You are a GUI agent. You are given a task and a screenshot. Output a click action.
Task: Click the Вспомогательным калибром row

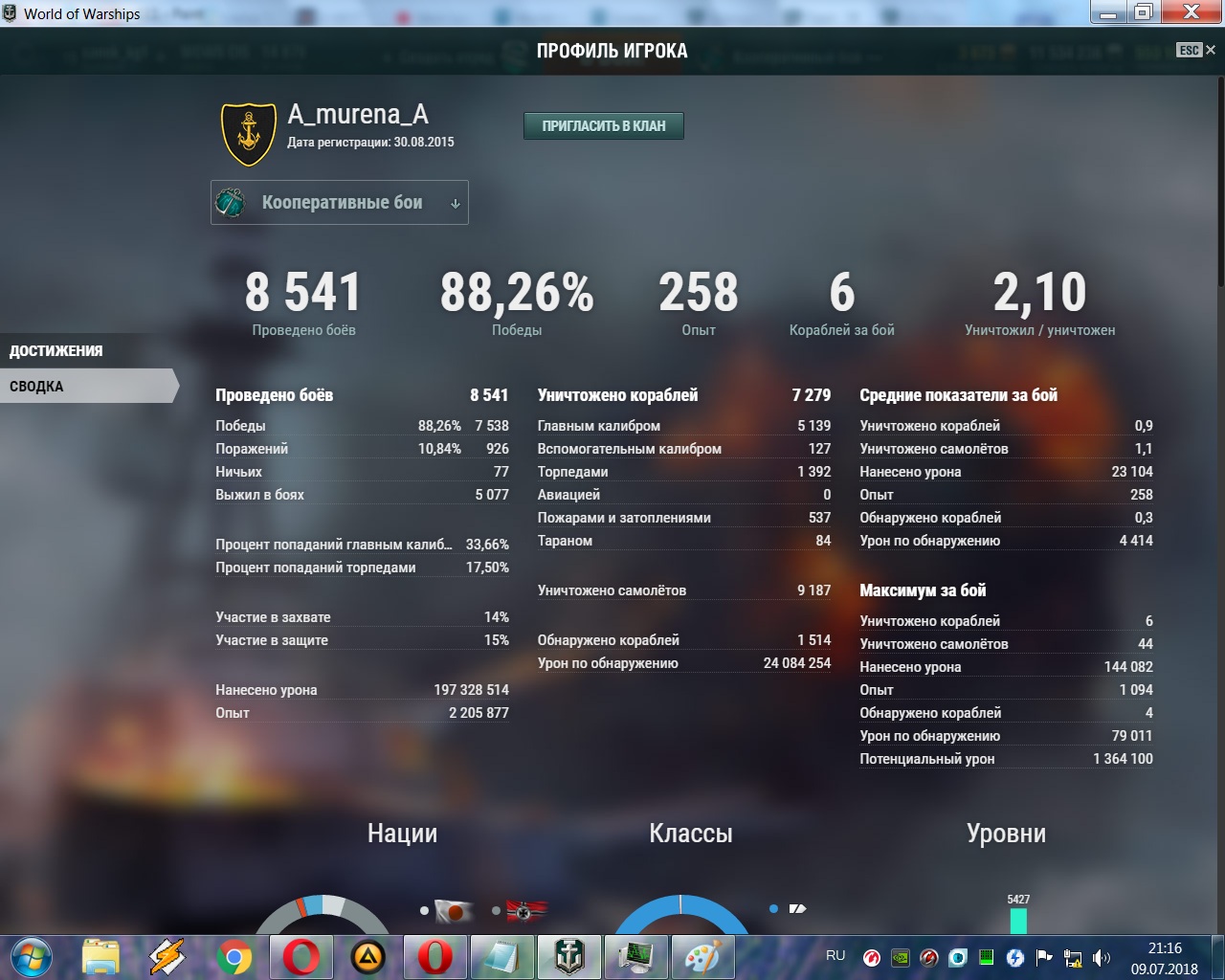coord(684,449)
